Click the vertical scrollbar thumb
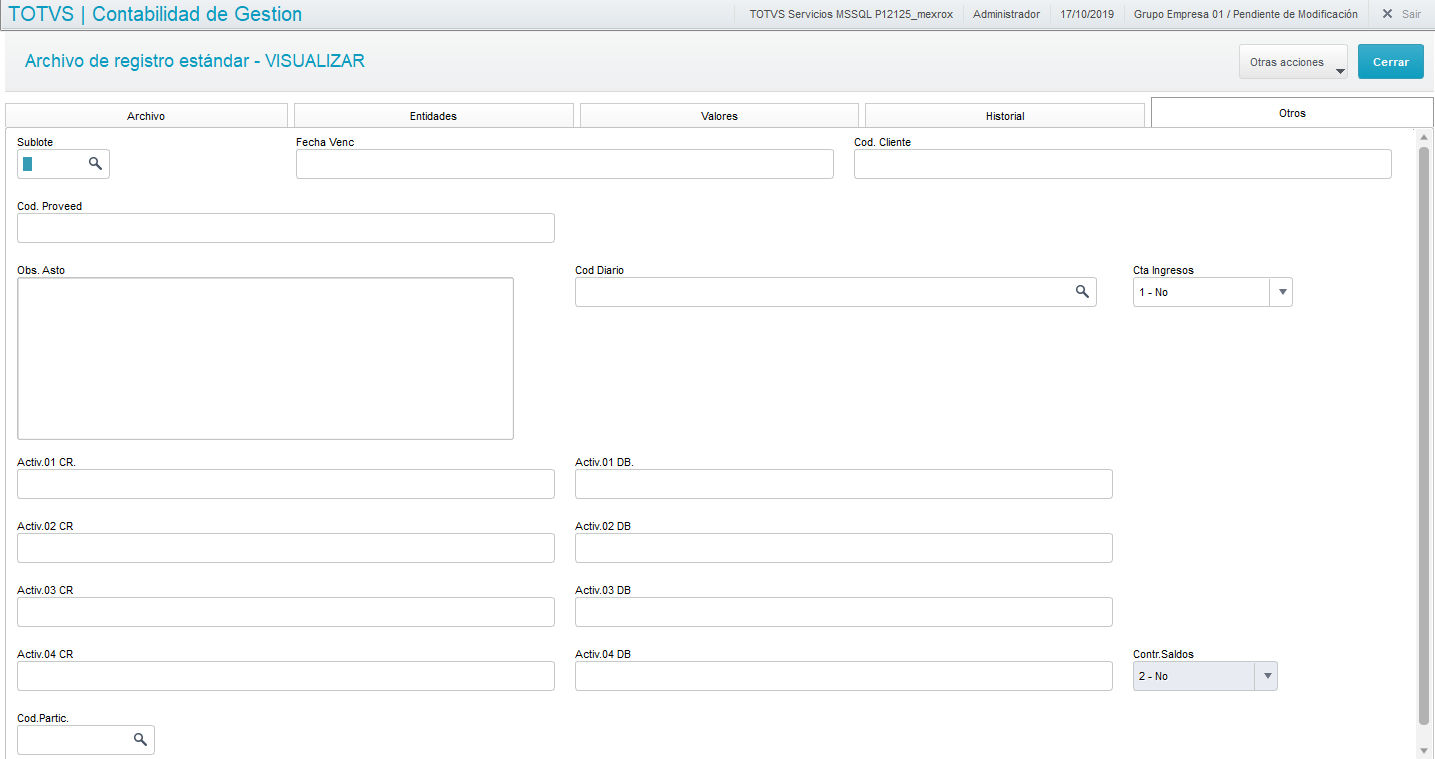The image size is (1435, 759). (1424, 435)
